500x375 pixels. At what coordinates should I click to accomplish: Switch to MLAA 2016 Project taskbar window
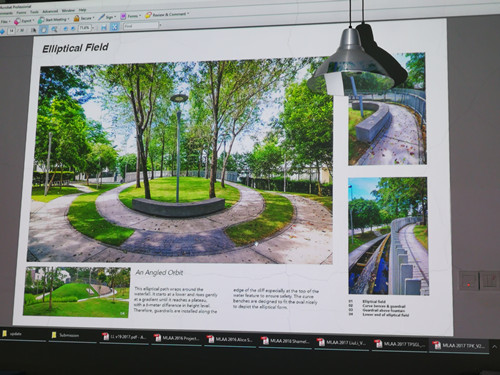click(177, 338)
